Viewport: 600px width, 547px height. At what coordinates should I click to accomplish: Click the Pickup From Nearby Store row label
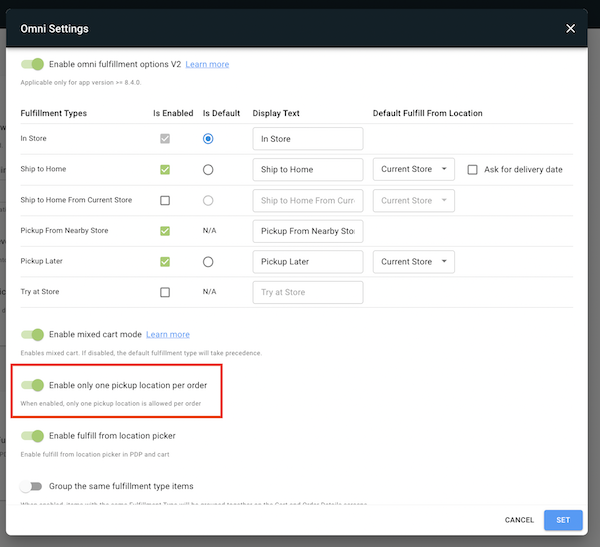[x=64, y=230]
